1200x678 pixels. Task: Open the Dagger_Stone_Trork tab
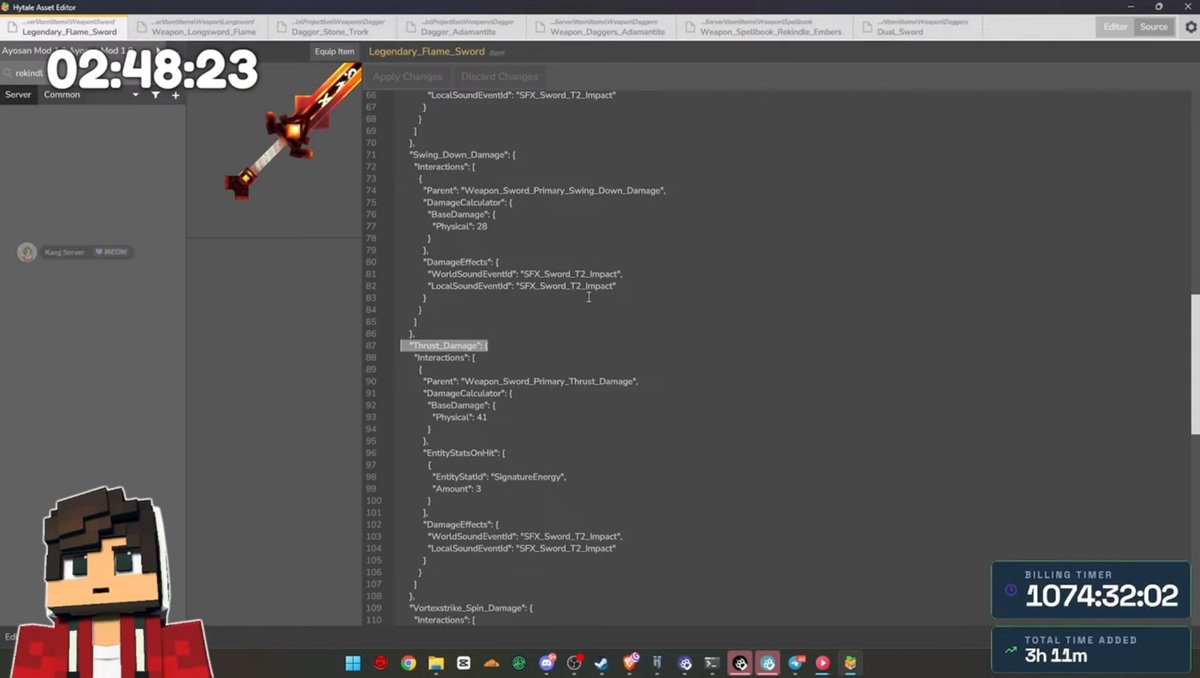[x=330, y=27]
